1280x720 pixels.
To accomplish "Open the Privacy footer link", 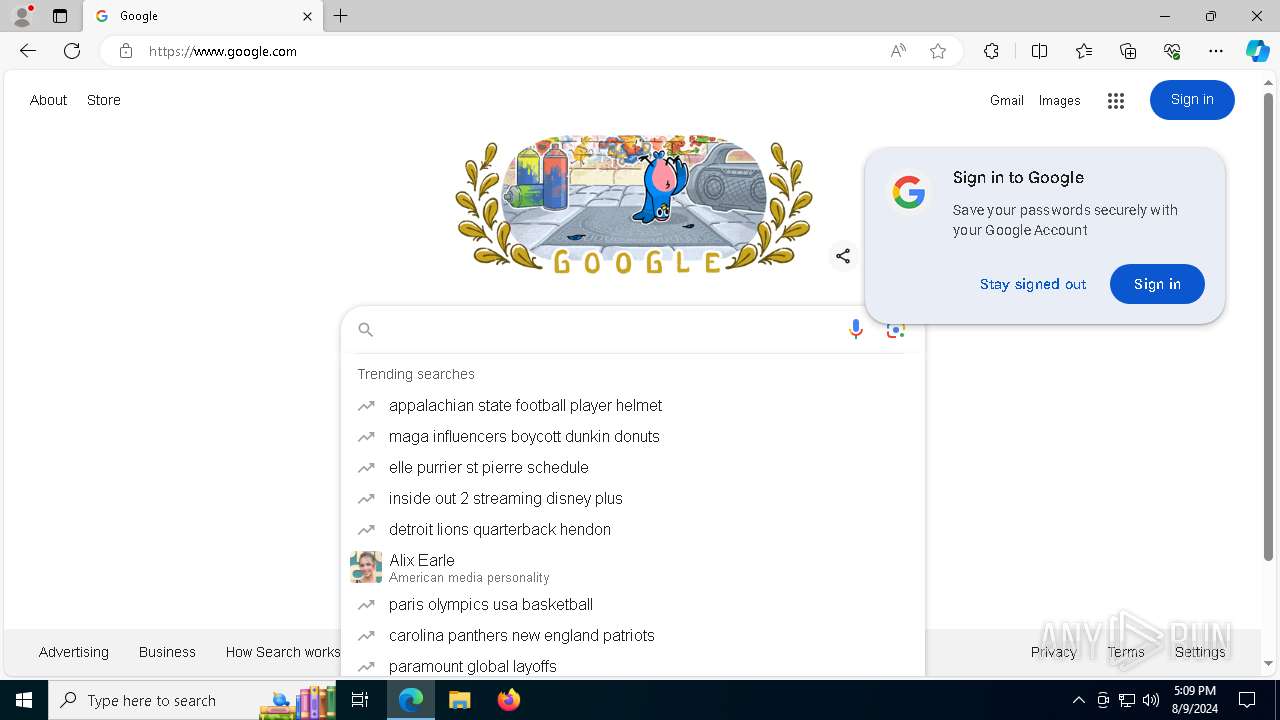I will point(1054,652).
